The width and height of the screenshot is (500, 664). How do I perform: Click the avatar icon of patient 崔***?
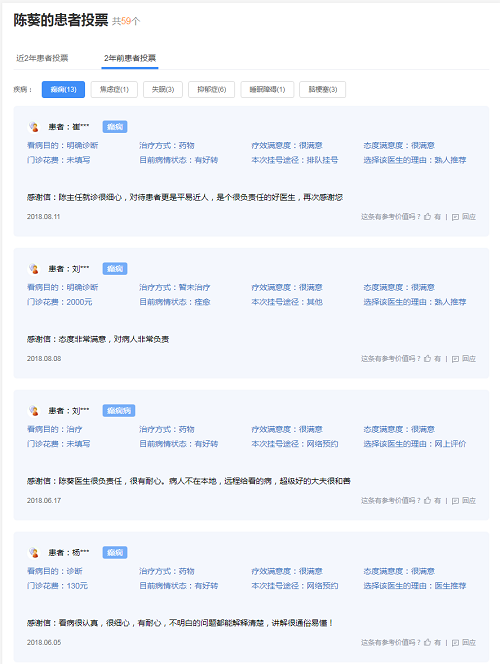33,127
